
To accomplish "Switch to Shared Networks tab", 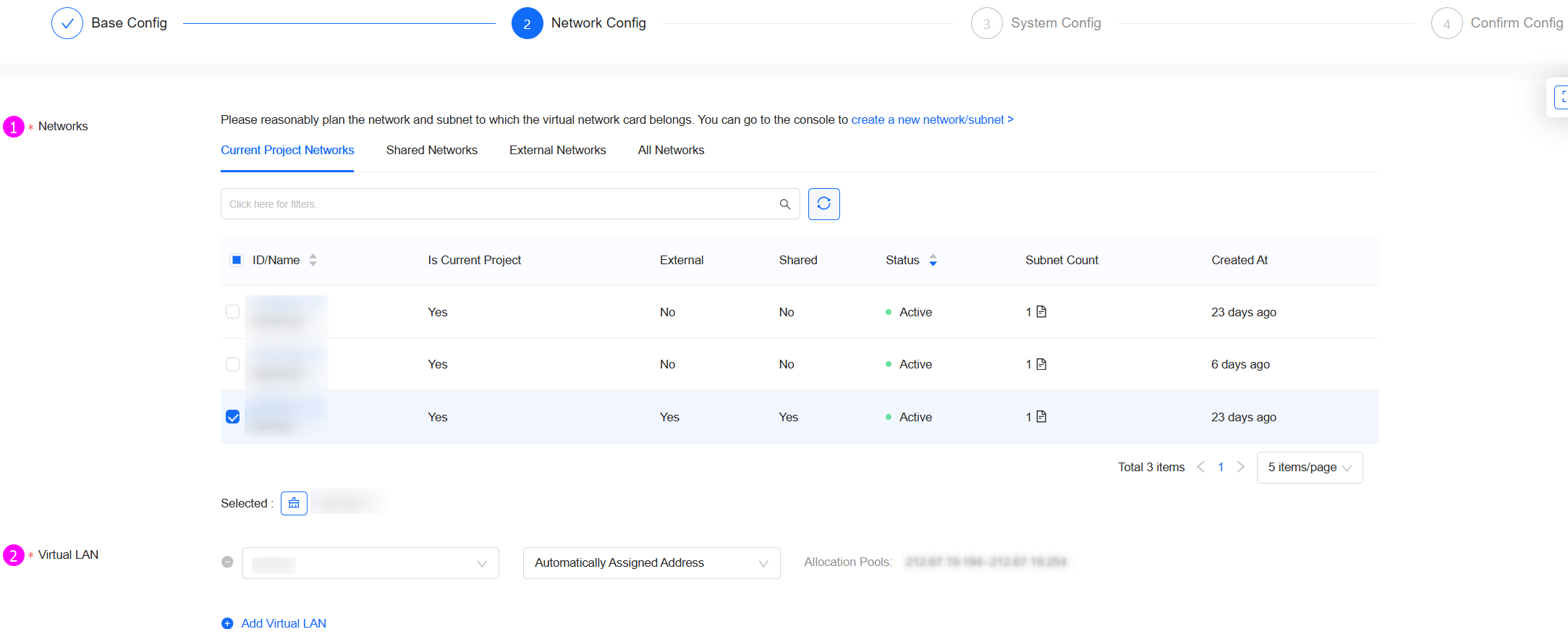I will [x=431, y=150].
